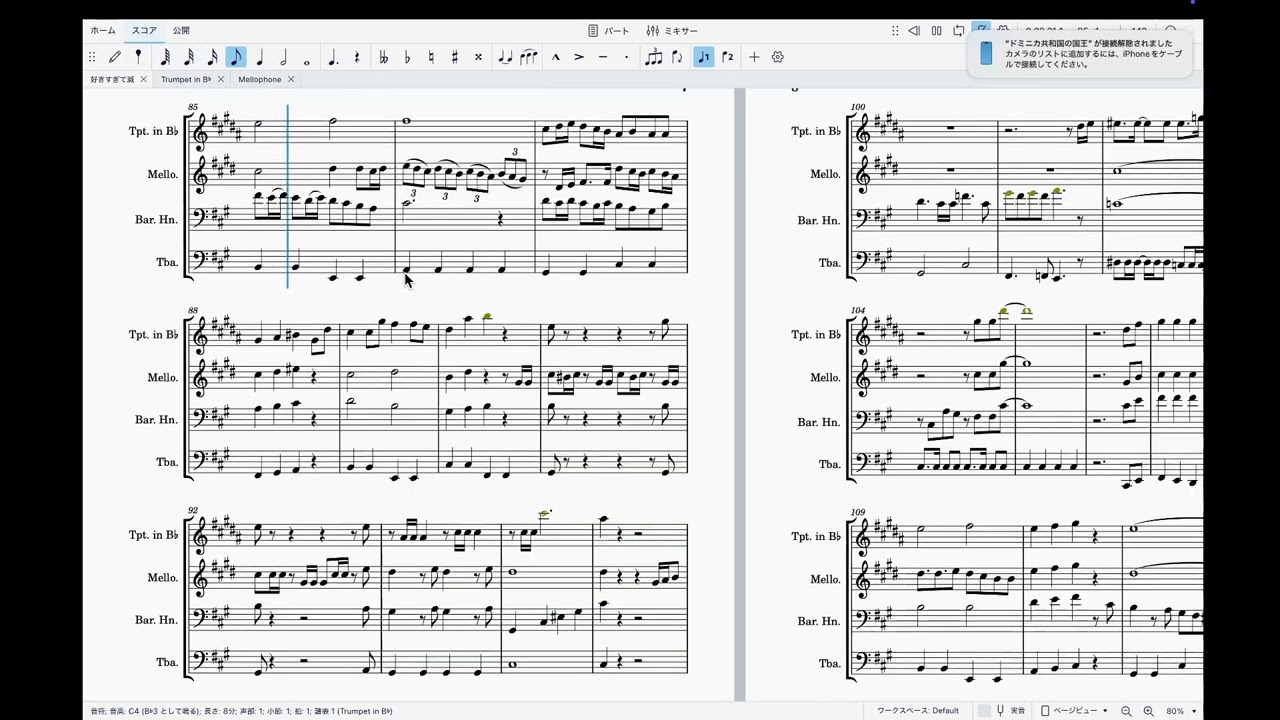1280x720 pixels.
Task: Open note input toolbar settings gear
Action: coord(778,57)
